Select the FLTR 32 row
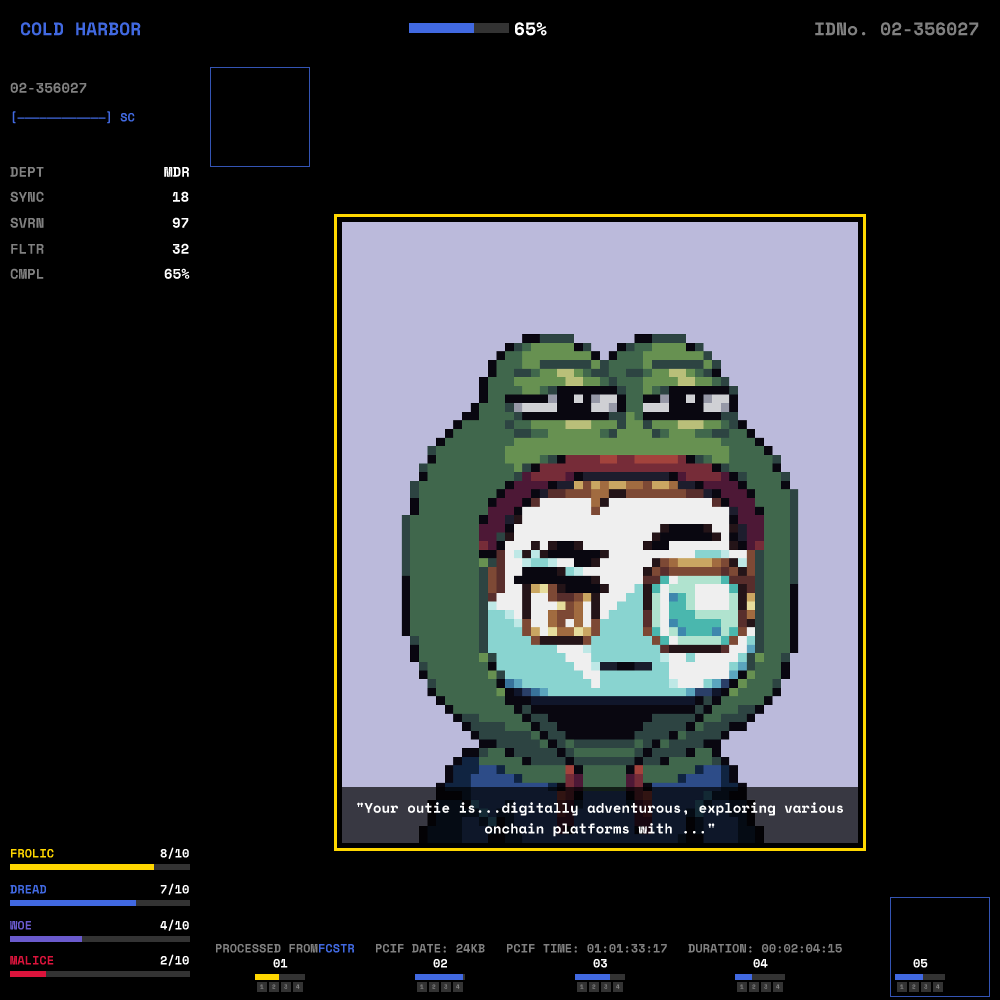The height and width of the screenshot is (1000, 1000). tap(99, 249)
